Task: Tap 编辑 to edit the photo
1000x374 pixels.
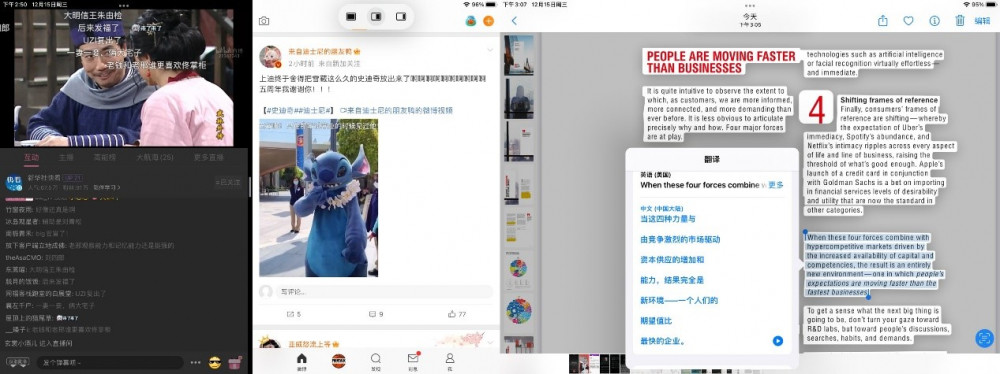Action: tap(982, 21)
